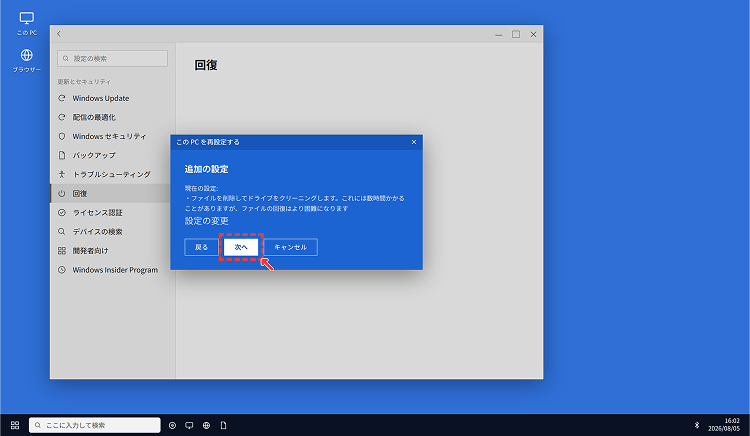
Task: Click the grid icon beside 開発者向け
Action: [x=62, y=251]
